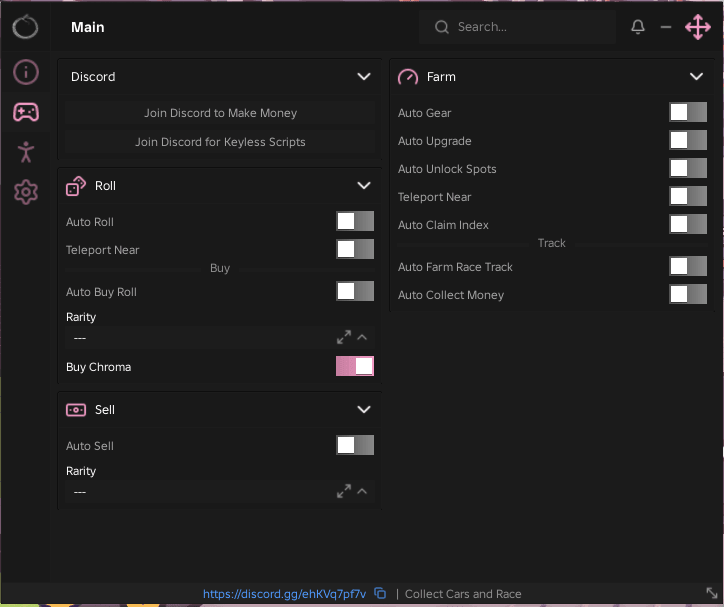Click the Buy divider label
The width and height of the screenshot is (724, 607).
(220, 268)
